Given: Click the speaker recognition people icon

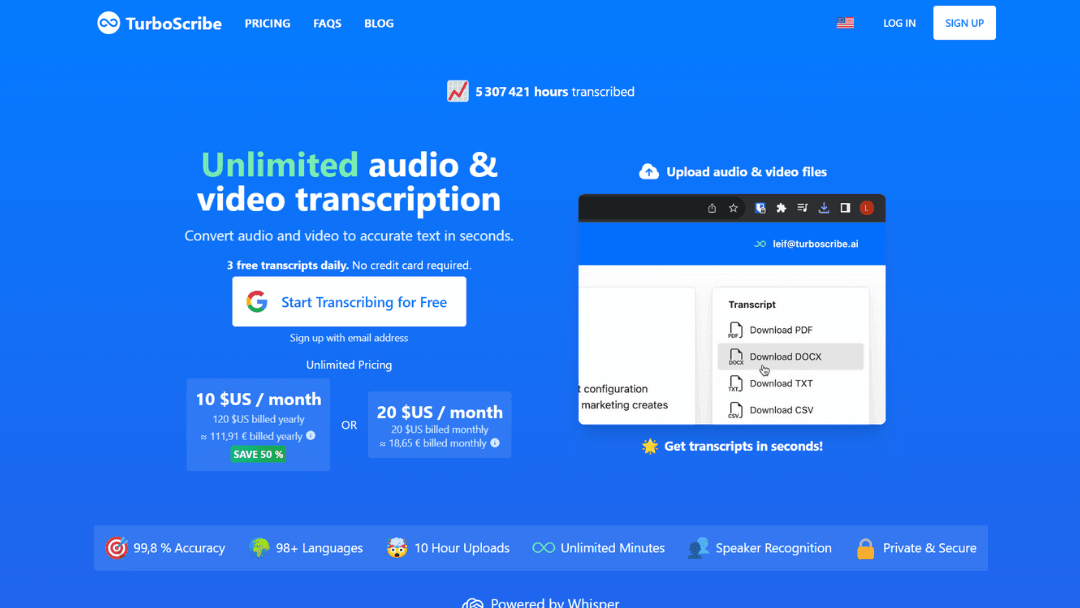Looking at the screenshot, I should coord(698,548).
